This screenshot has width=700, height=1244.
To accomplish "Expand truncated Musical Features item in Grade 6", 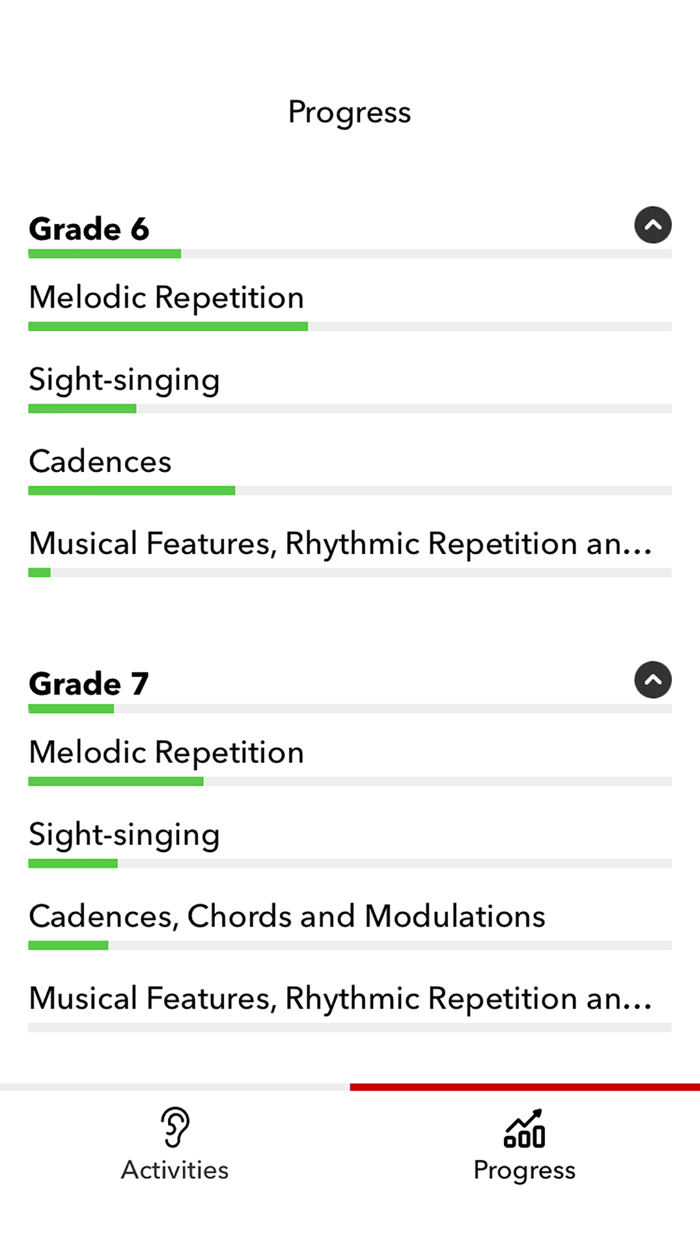I will (x=340, y=543).
